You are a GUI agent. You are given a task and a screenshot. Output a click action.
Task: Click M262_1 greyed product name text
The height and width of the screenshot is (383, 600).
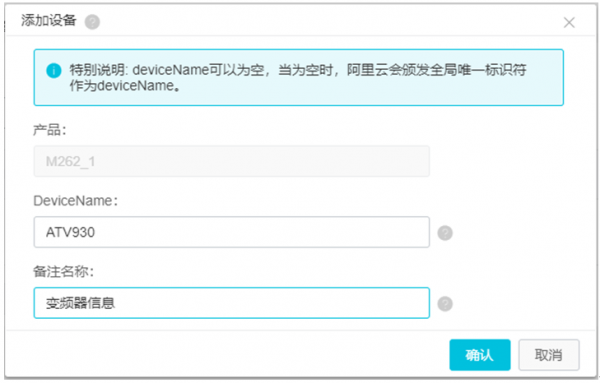[x=70, y=161]
